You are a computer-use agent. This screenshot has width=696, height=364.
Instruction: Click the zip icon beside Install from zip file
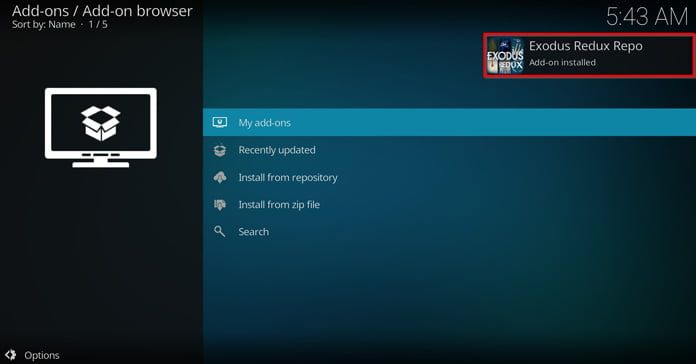220,205
